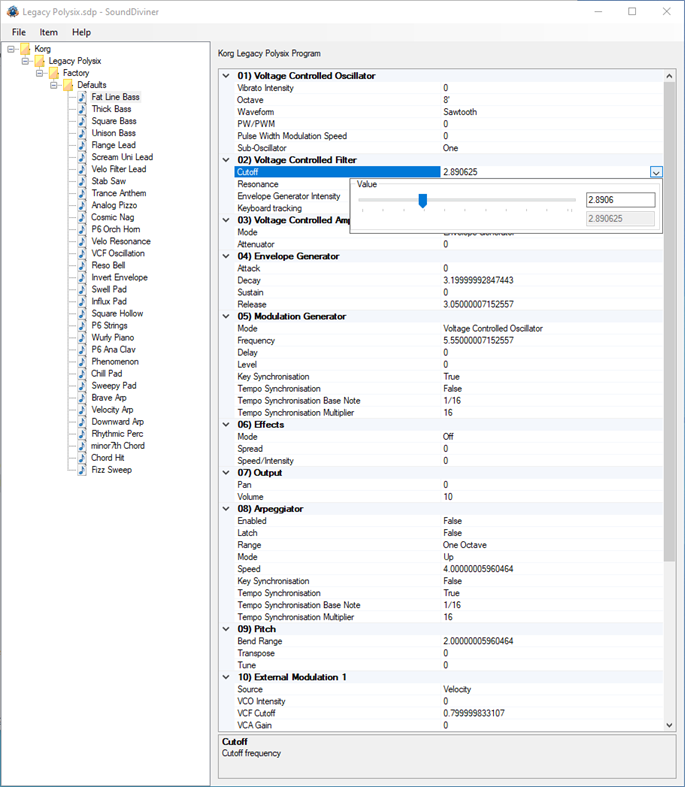Image resolution: width=685 pixels, height=787 pixels.
Task: Maximize the SoundDiviner window
Action: 632,12
